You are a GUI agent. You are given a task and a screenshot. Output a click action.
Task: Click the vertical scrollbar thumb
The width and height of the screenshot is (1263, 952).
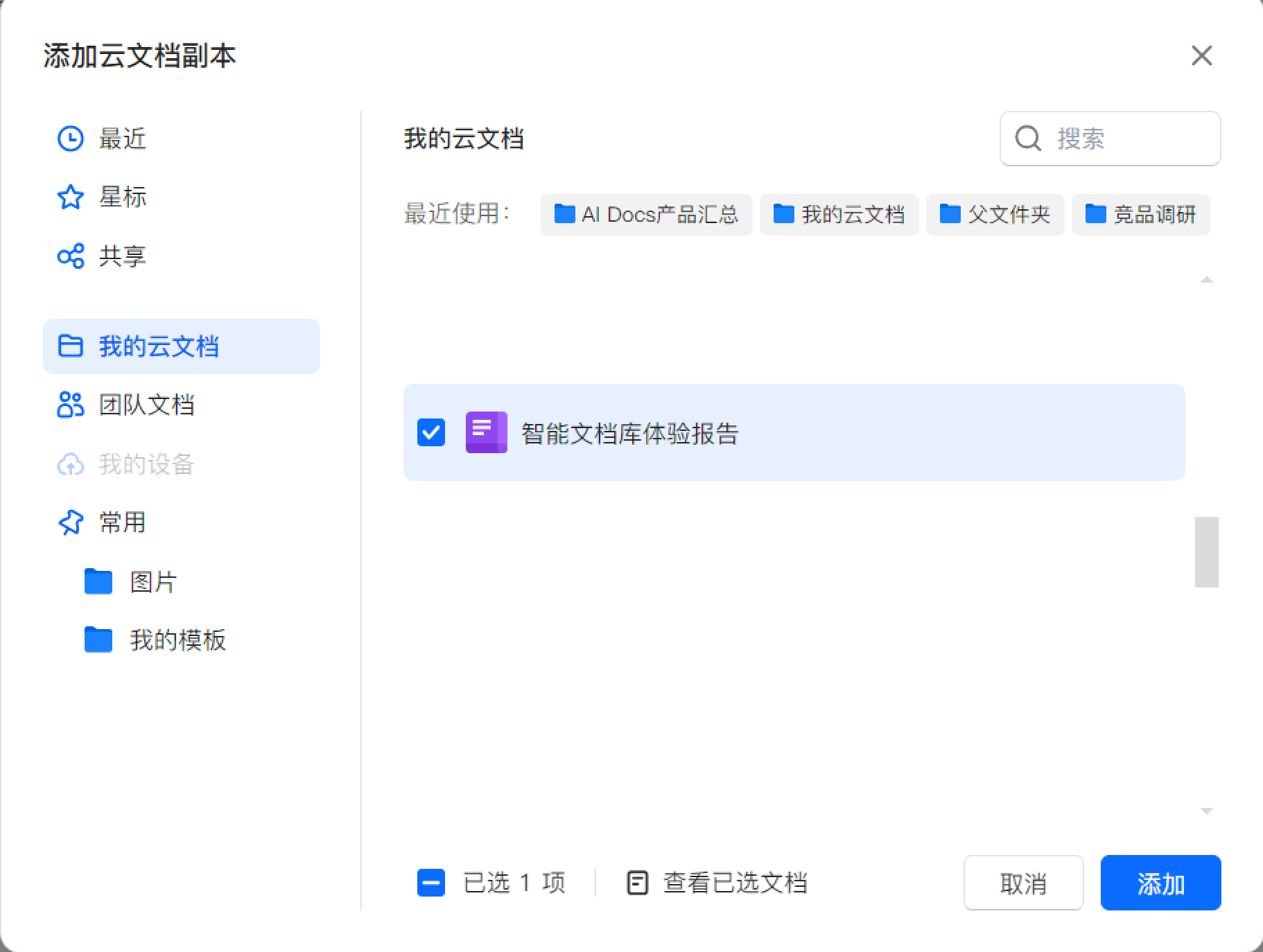coord(1206,552)
